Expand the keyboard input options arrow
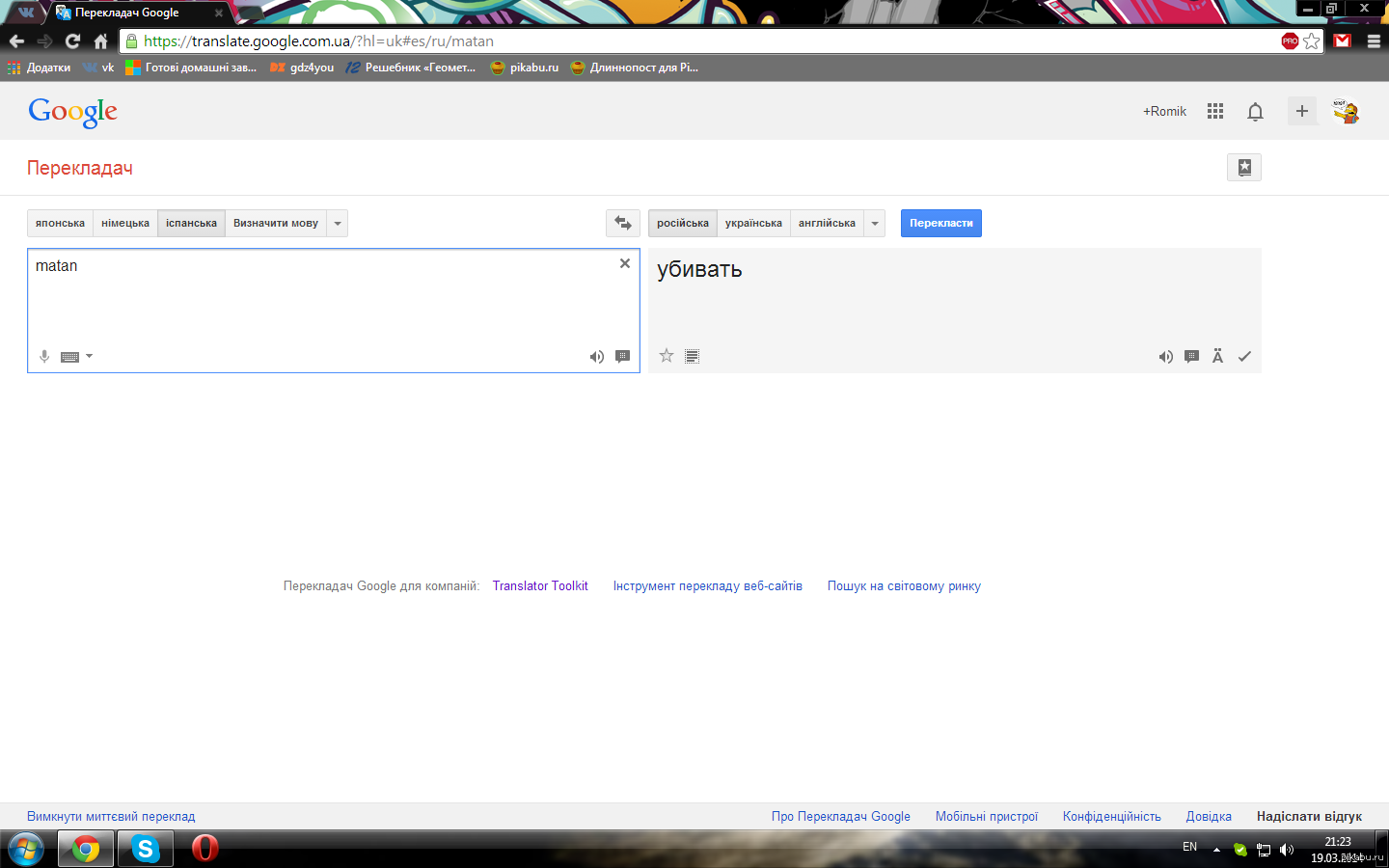Image resolution: width=1389 pixels, height=868 pixels. click(90, 356)
